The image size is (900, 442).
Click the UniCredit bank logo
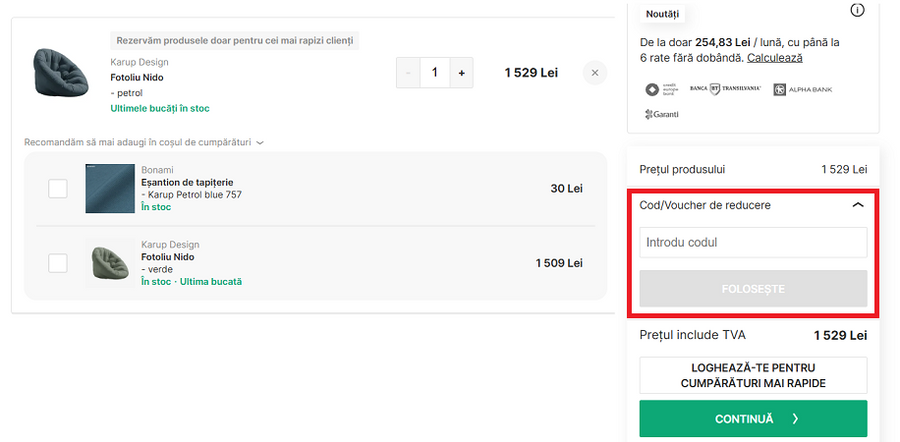pos(661,90)
